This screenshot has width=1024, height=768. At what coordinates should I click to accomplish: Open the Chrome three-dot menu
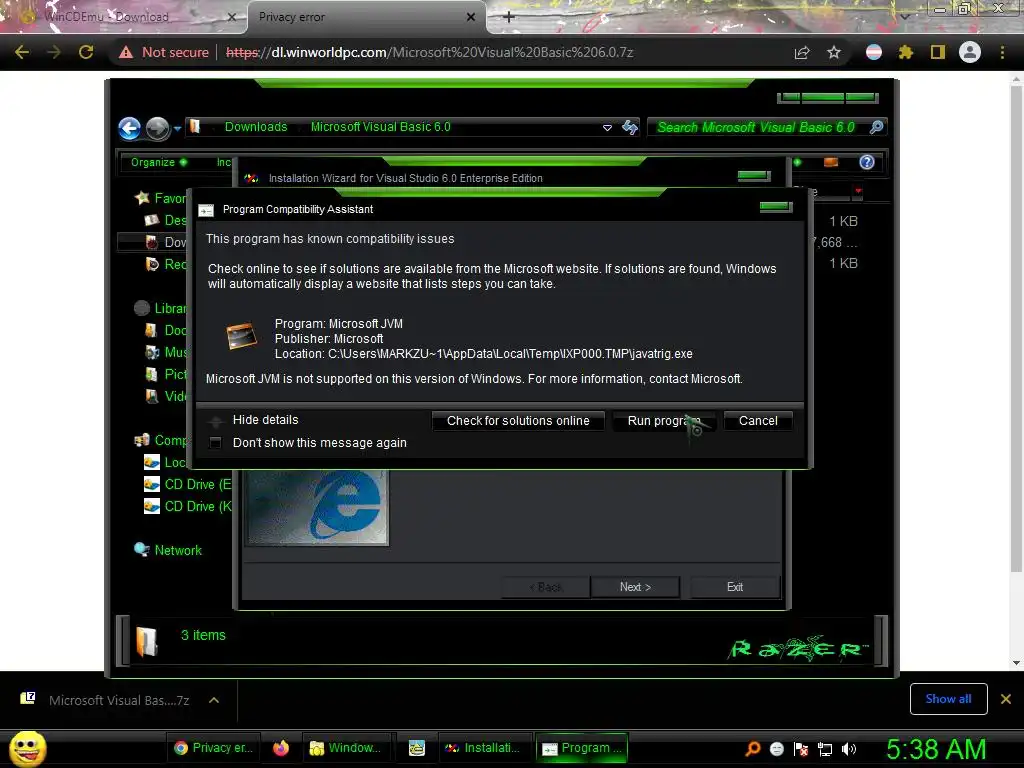pyautogui.click(x=1002, y=52)
